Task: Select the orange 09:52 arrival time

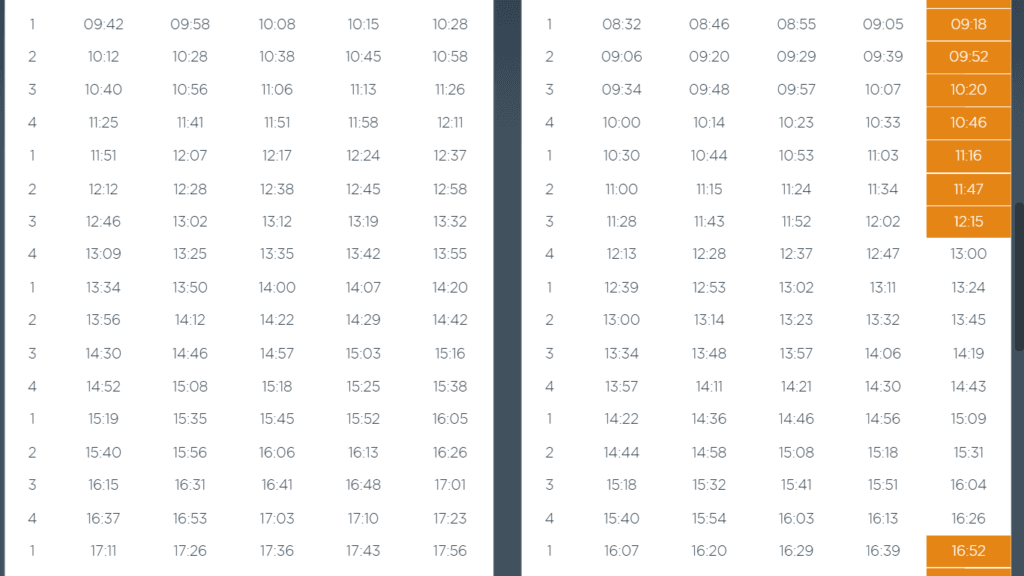Action: click(x=968, y=57)
